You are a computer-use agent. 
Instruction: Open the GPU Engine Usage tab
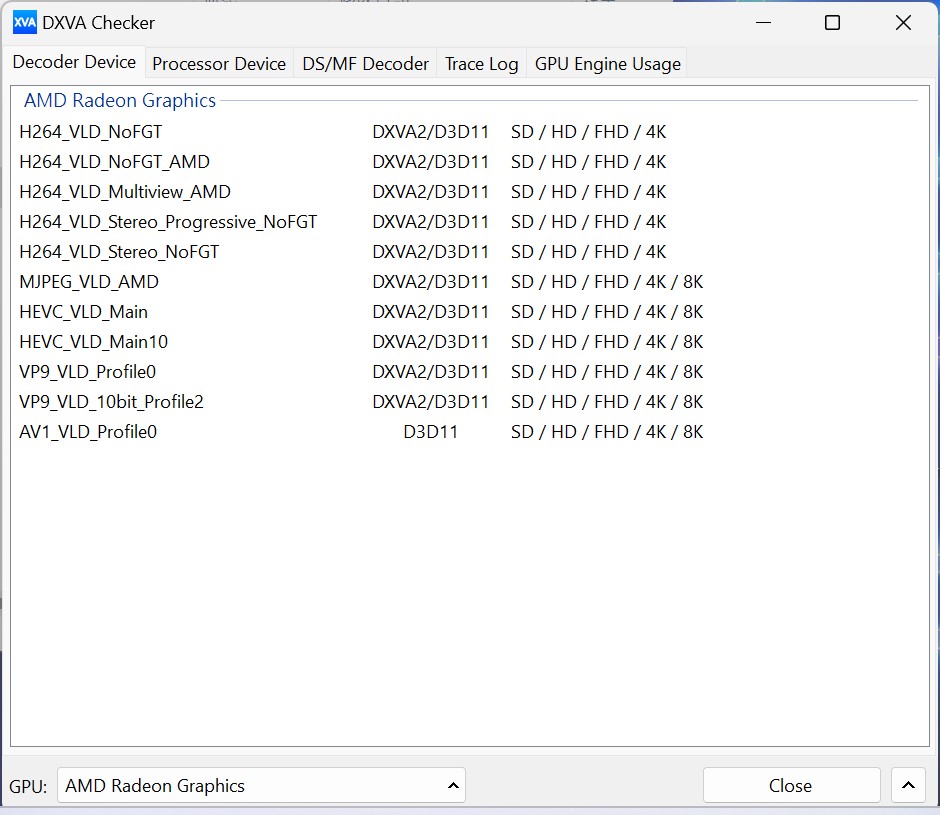coord(607,64)
